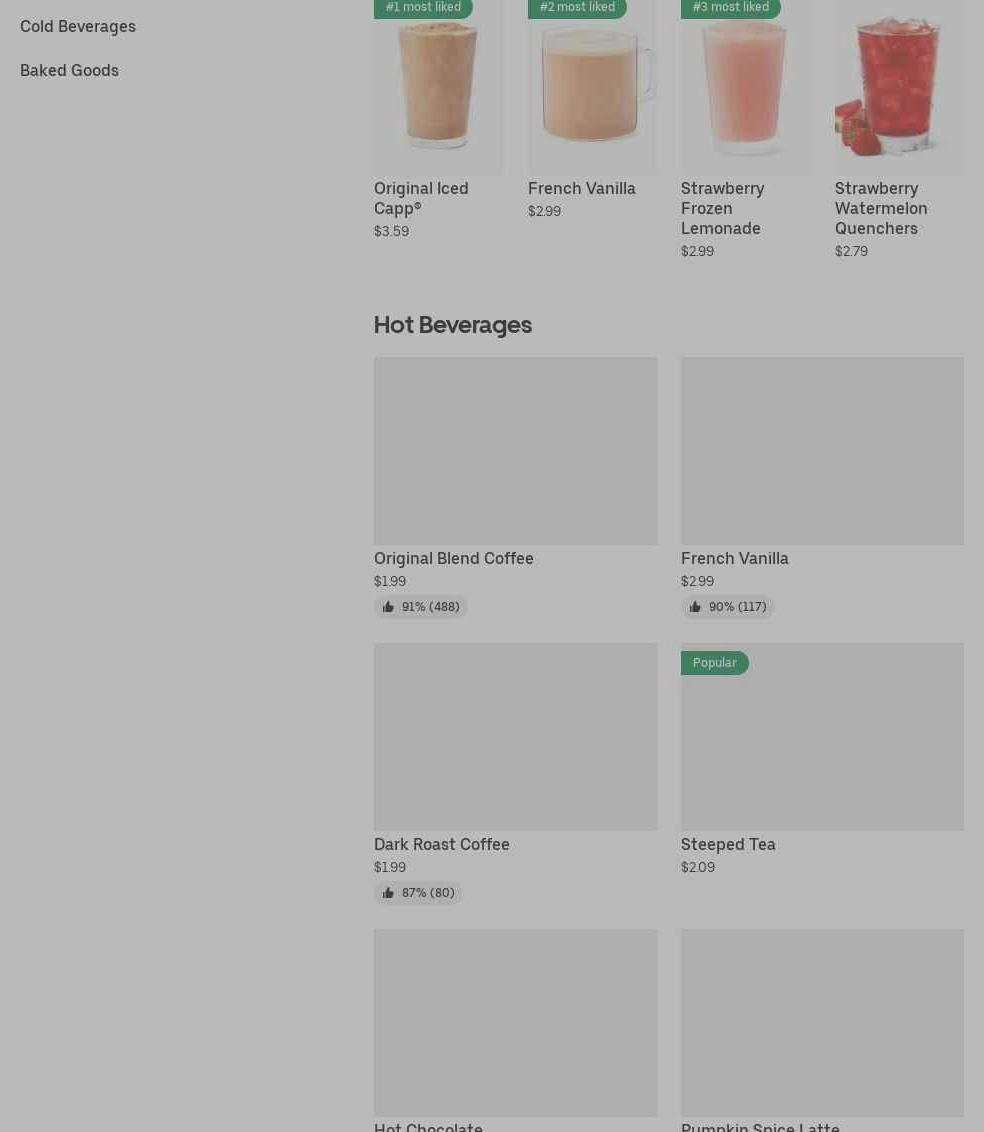Click the #3 most liked badge
Screen dimensions: 984x1132
(x=731, y=7)
